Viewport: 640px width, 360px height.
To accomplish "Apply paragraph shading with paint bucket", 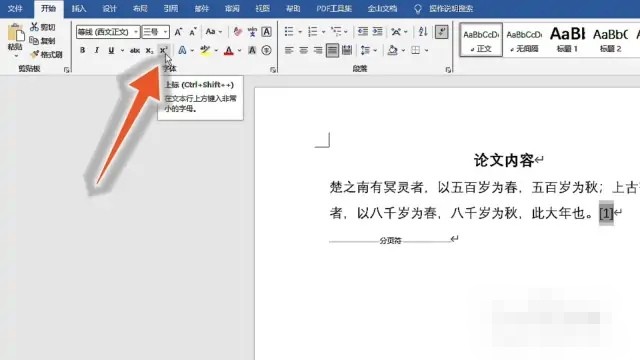I will pos(392,50).
